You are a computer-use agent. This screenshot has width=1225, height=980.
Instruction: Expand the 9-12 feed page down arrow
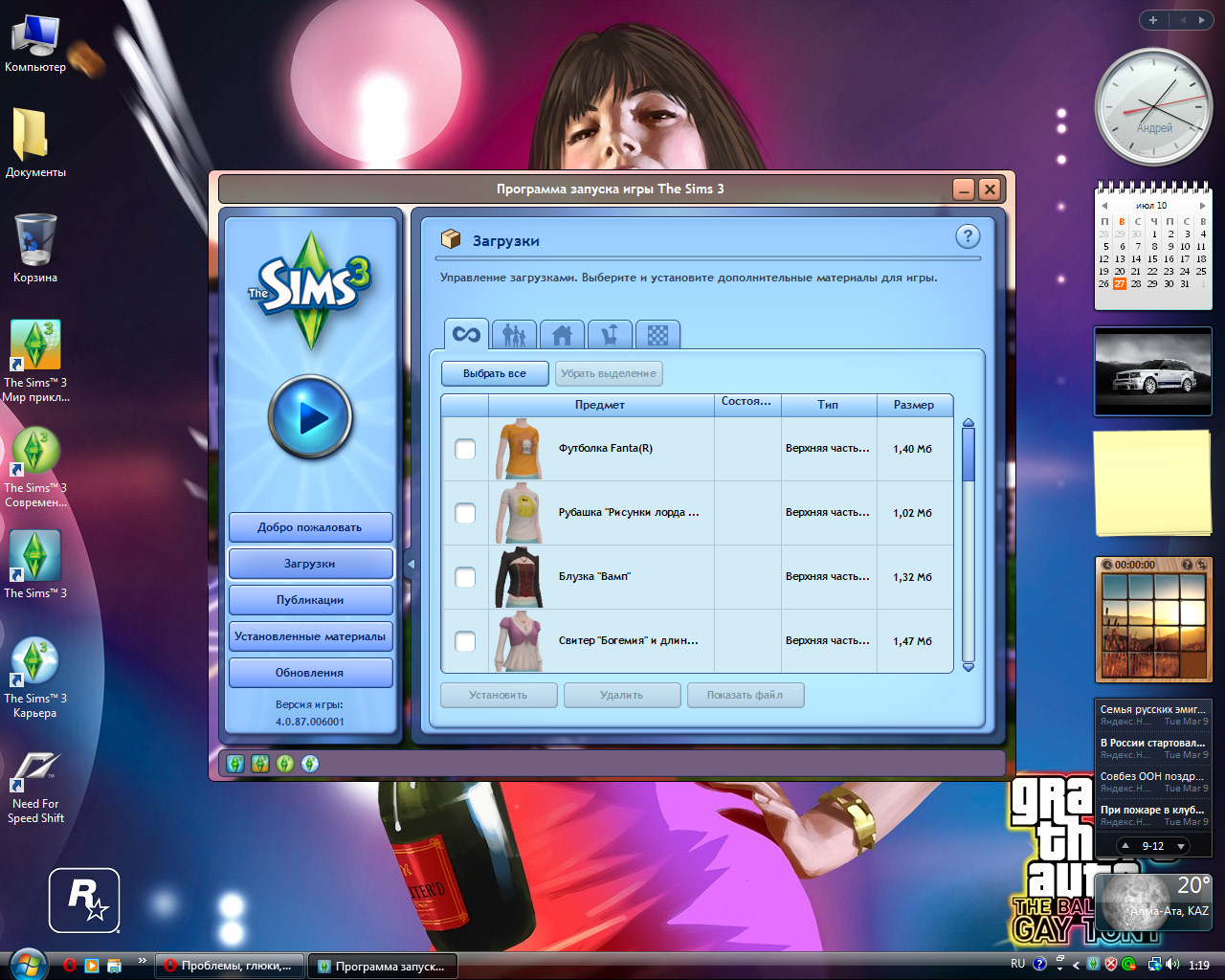click(1181, 846)
